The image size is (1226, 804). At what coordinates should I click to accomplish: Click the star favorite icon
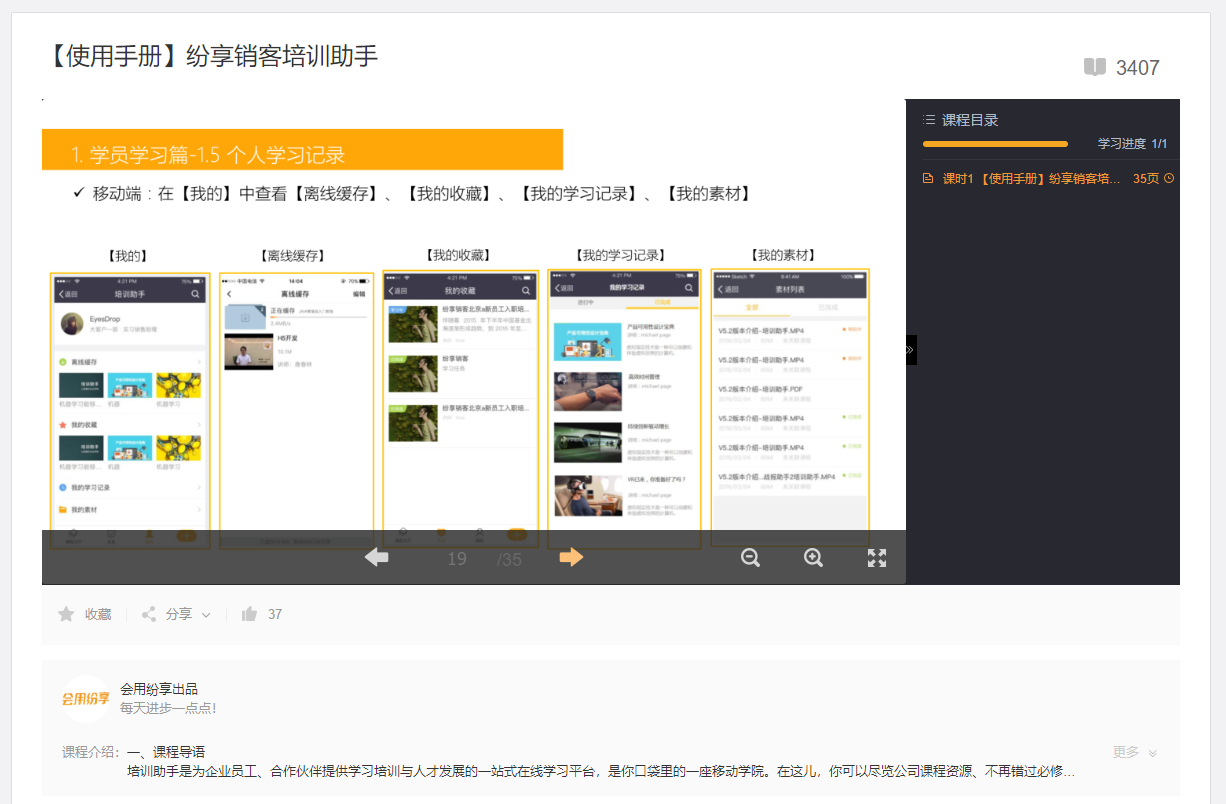click(66, 614)
